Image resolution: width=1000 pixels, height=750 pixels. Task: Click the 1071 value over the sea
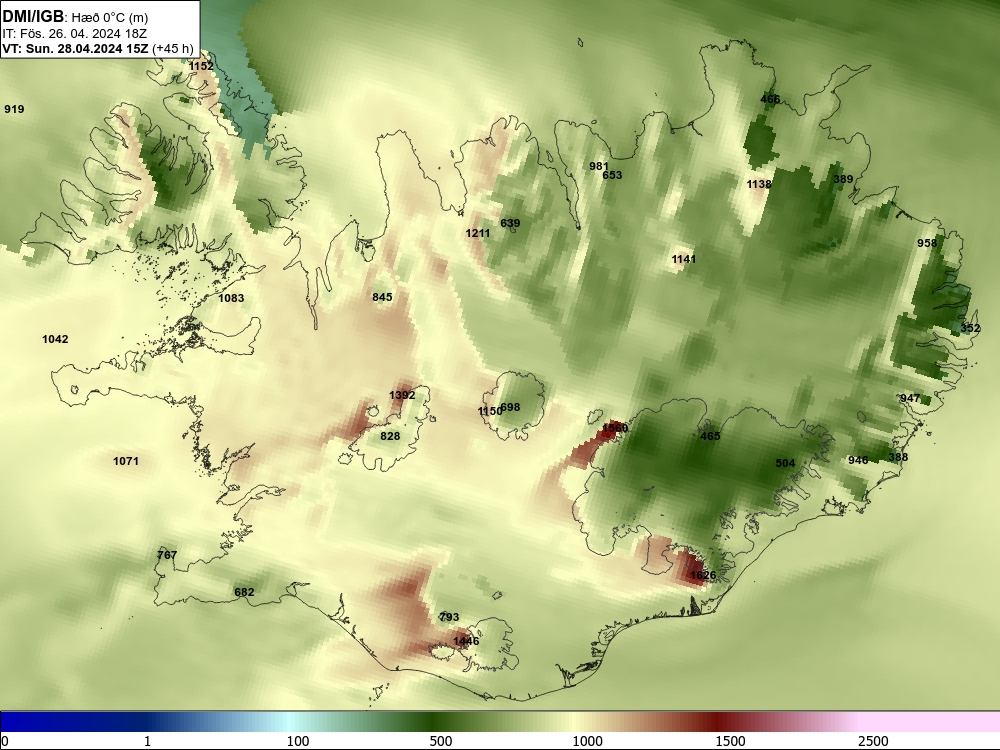126,461
